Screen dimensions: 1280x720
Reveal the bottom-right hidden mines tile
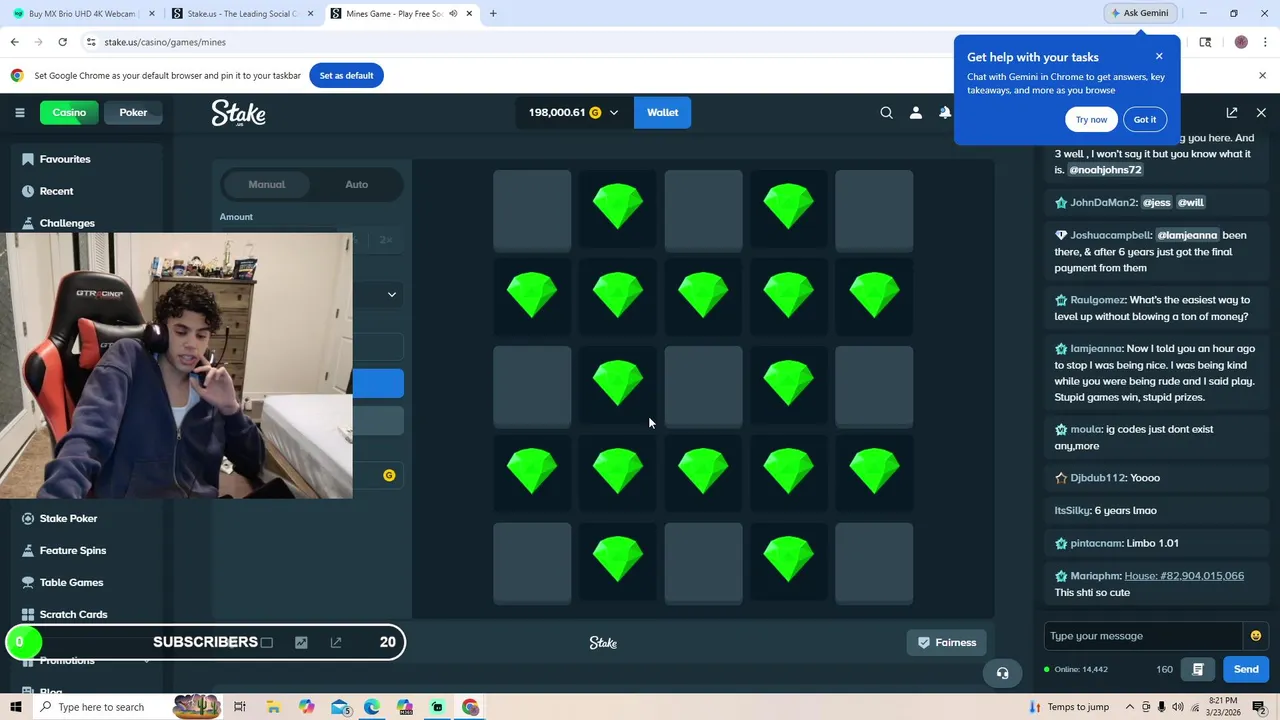pos(874,563)
